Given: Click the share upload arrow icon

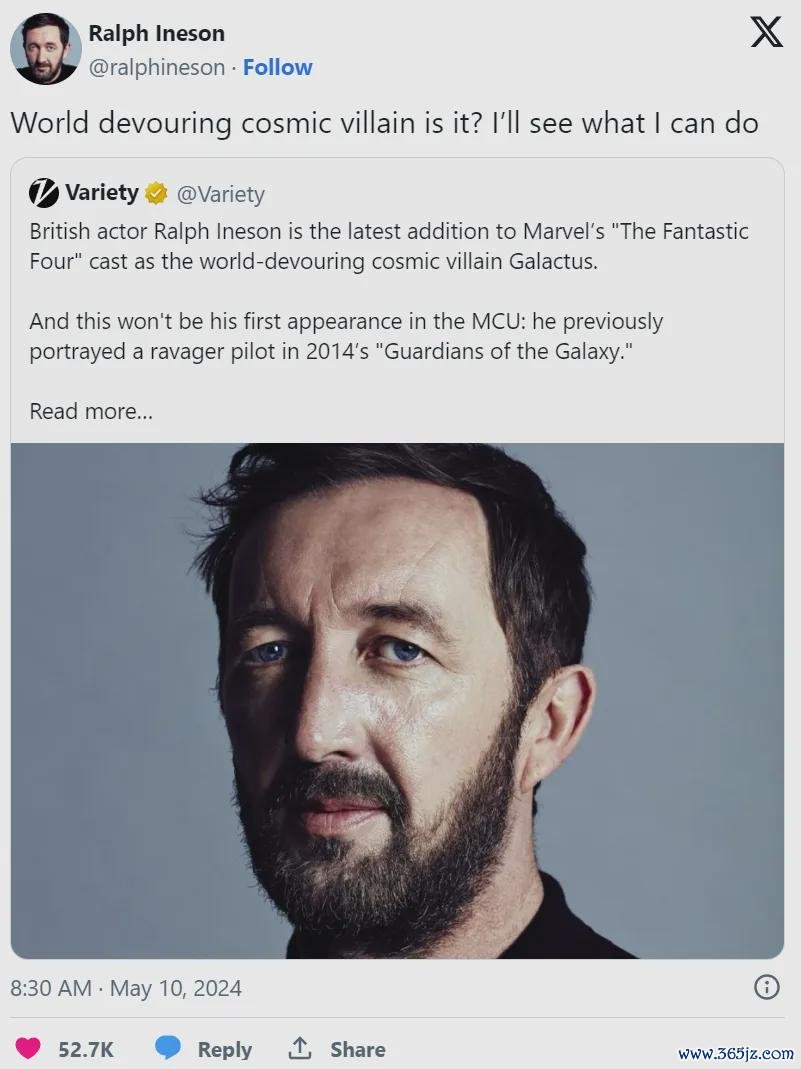Looking at the screenshot, I should (299, 1048).
